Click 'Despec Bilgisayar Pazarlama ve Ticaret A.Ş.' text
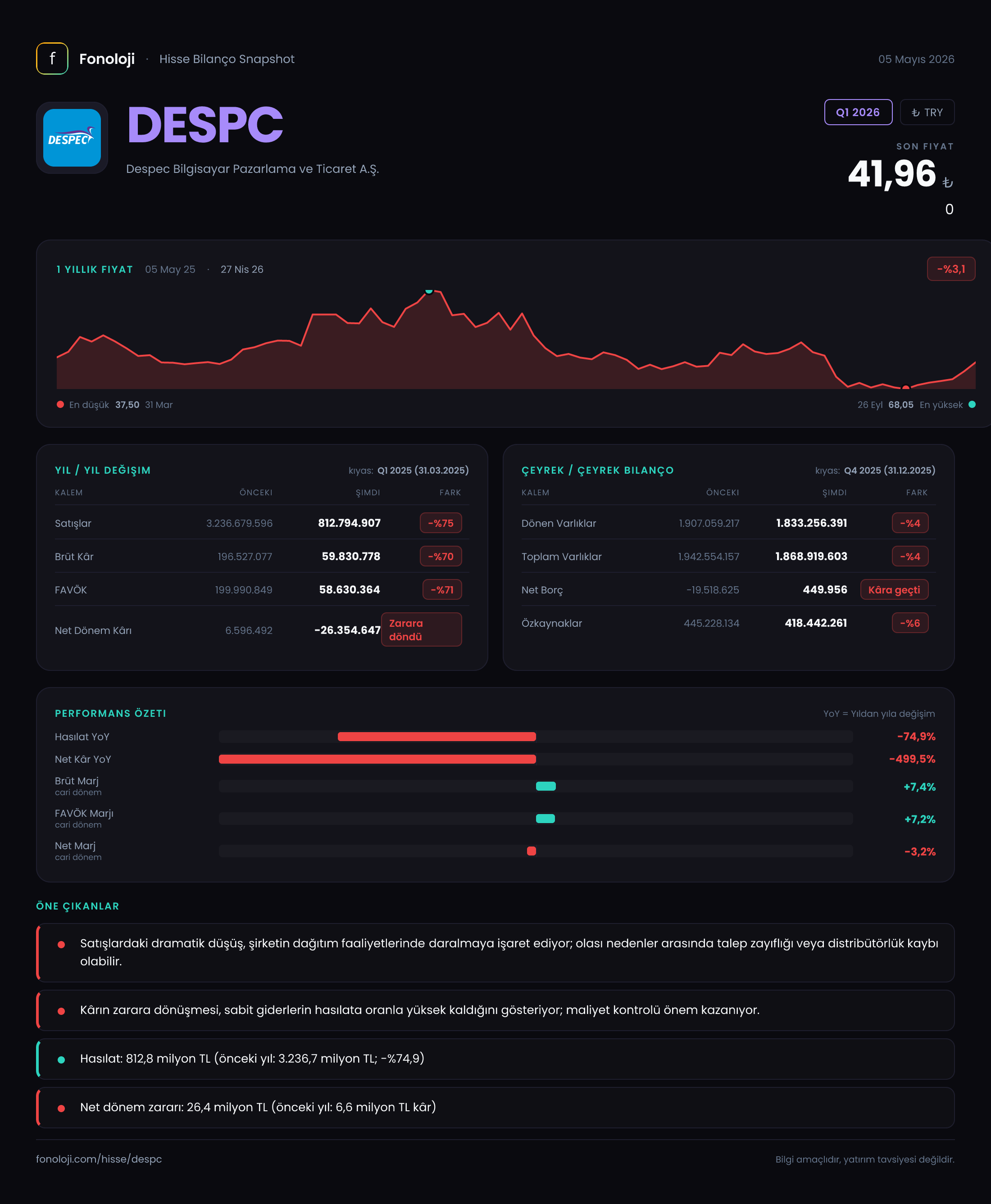 252,169
